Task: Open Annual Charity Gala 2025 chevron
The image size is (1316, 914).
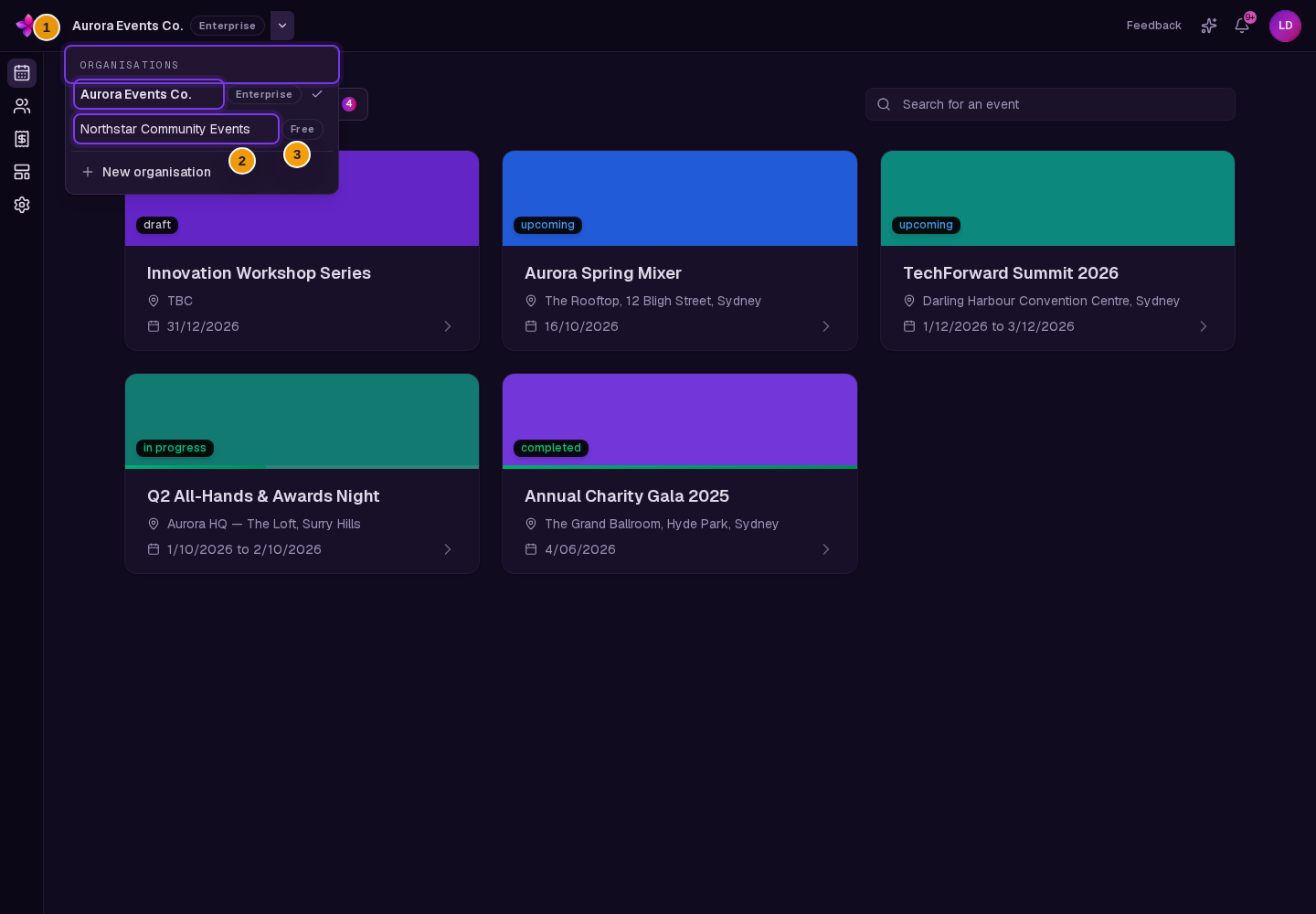Action: click(x=826, y=549)
